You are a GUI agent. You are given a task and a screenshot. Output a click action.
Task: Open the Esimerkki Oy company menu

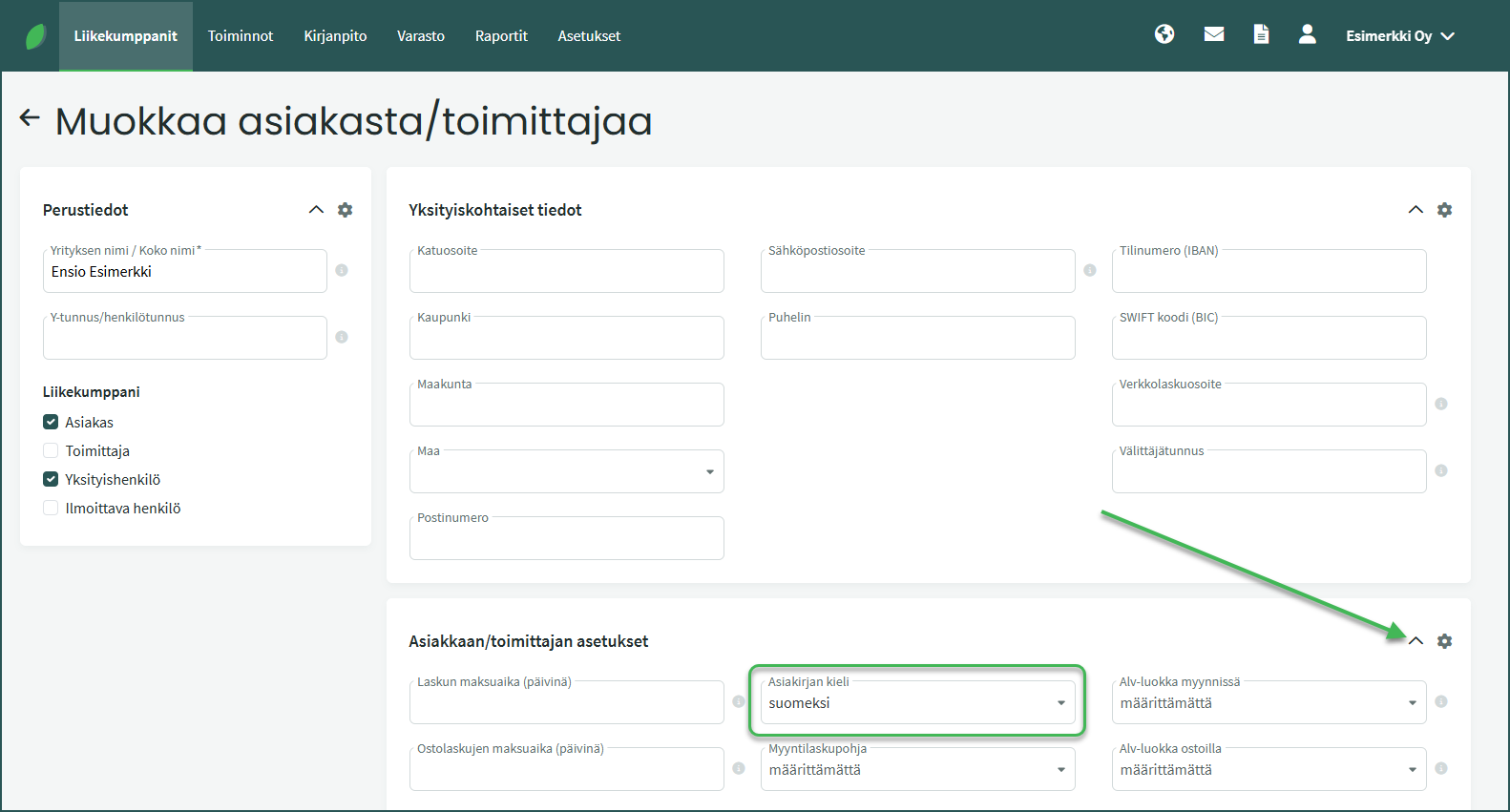1399,36
